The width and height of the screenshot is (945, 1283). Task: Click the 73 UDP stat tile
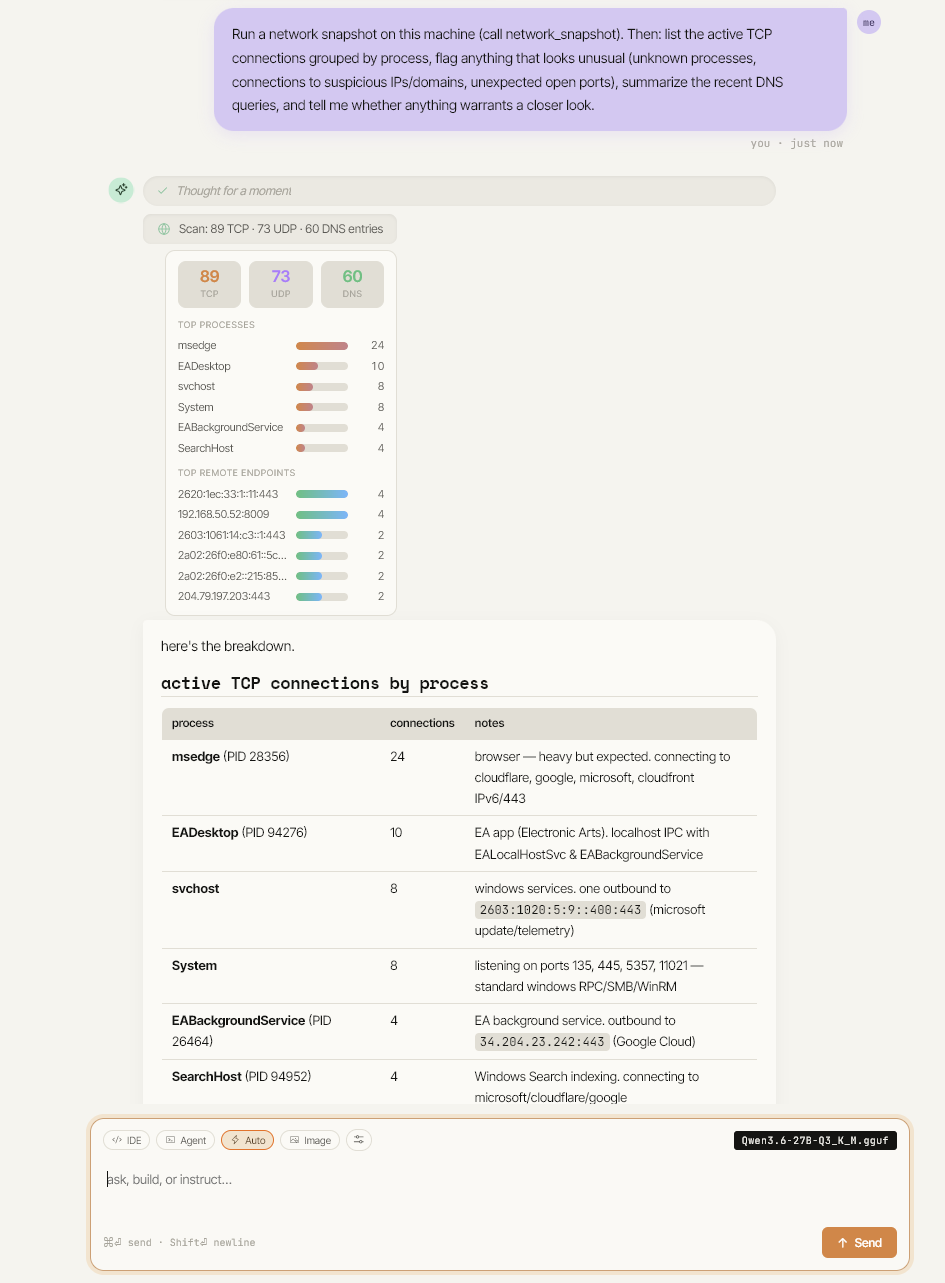(281, 284)
